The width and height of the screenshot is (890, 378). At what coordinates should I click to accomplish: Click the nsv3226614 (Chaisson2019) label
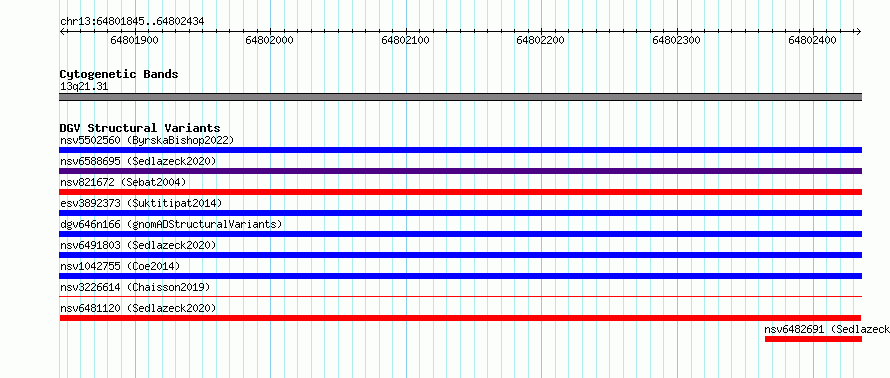coord(135,287)
